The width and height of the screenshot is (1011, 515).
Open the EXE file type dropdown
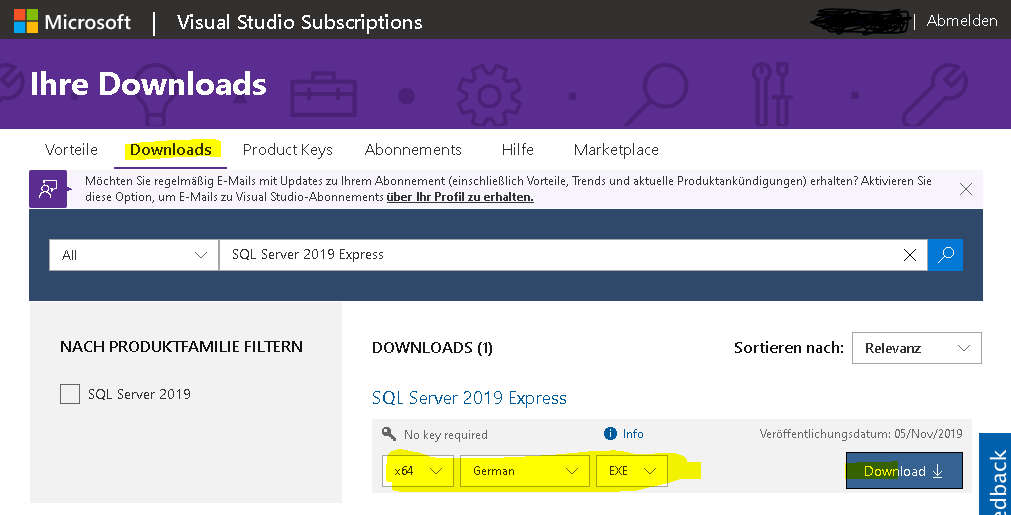coord(631,471)
